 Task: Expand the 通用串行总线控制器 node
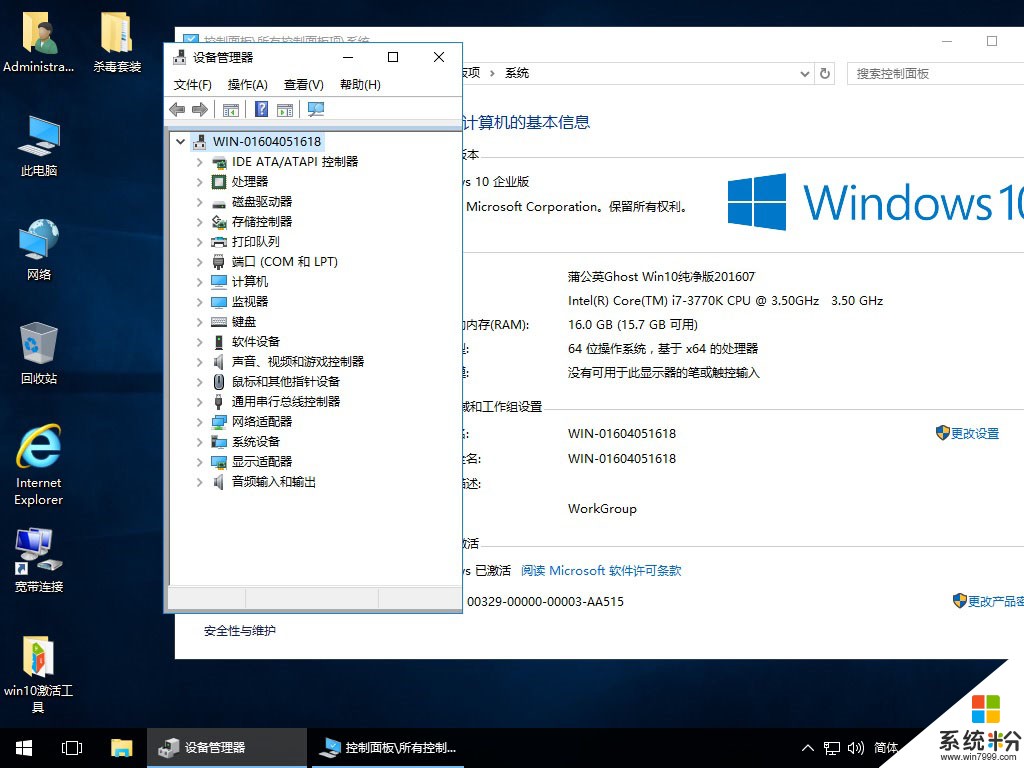(x=200, y=402)
